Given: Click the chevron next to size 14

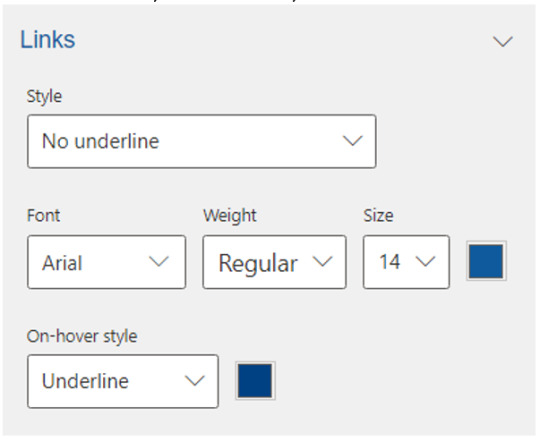Looking at the screenshot, I should 425,261.
